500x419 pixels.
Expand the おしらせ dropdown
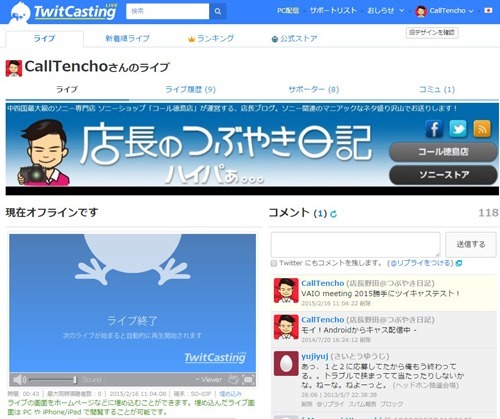click(x=385, y=11)
